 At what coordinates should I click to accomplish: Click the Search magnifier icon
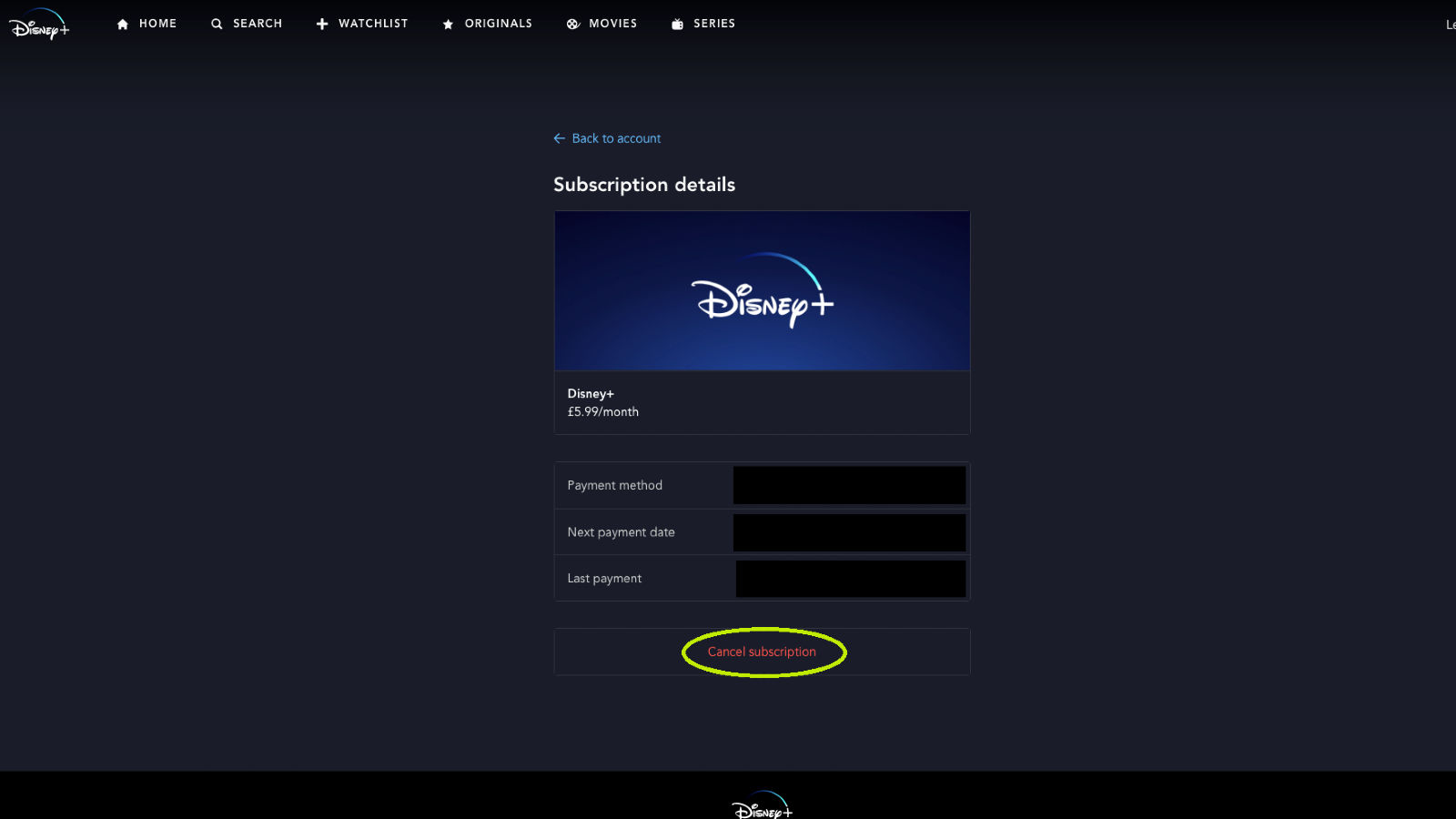click(x=216, y=23)
